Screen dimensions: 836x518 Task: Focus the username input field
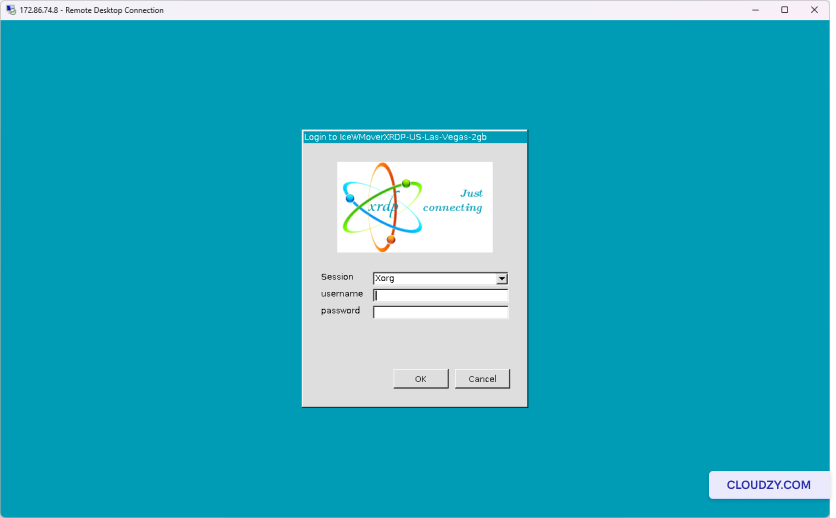440,295
